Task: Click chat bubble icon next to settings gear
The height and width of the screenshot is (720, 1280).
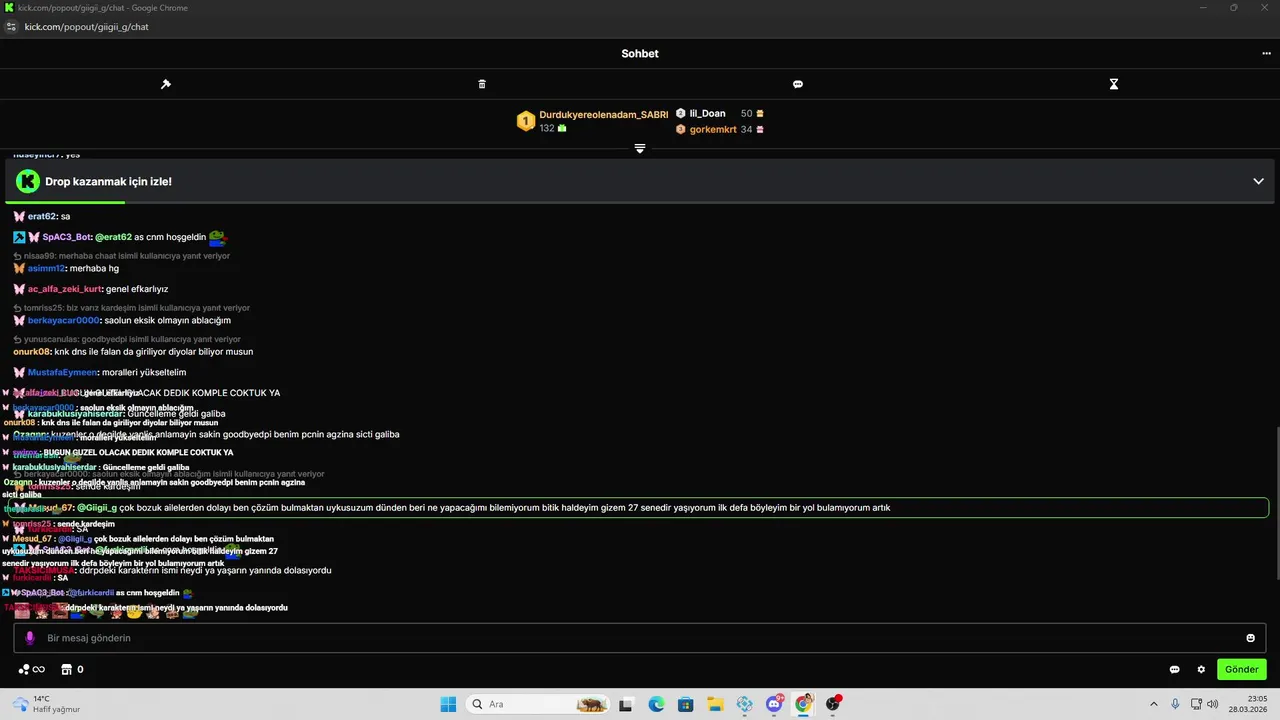Action: pos(1175,669)
